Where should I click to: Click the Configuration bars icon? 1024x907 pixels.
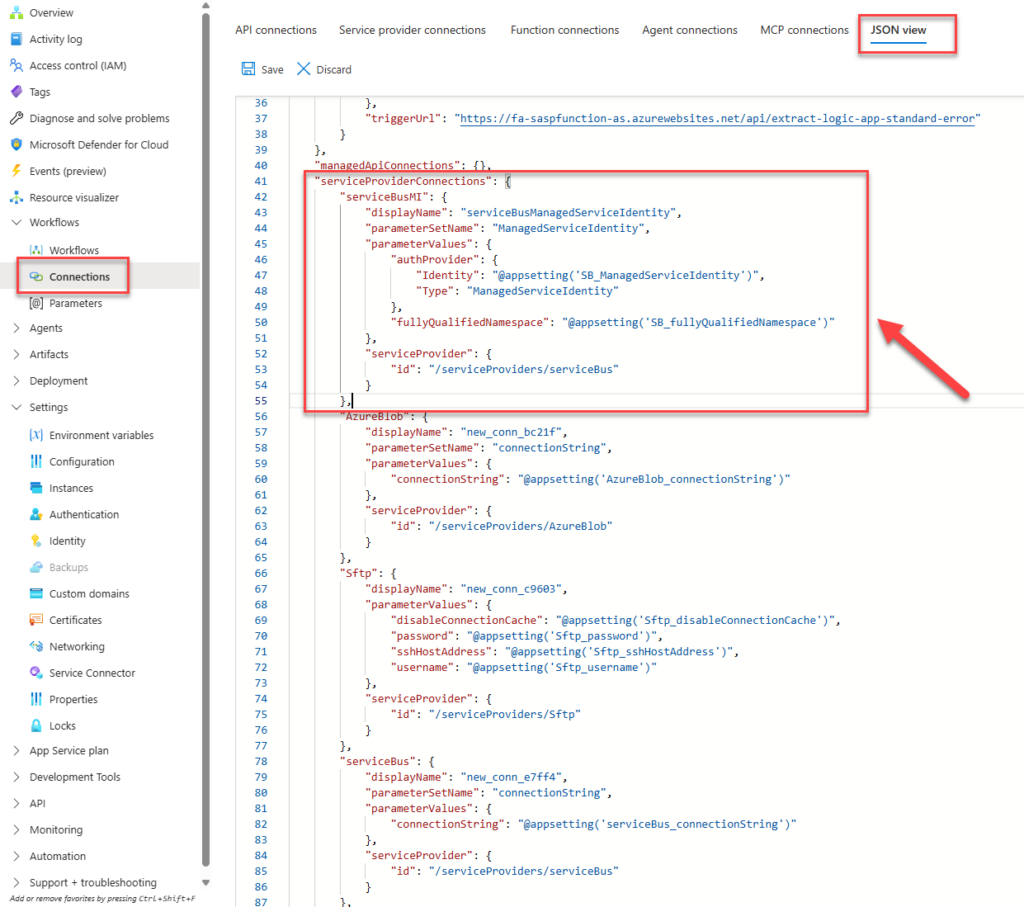click(37, 462)
